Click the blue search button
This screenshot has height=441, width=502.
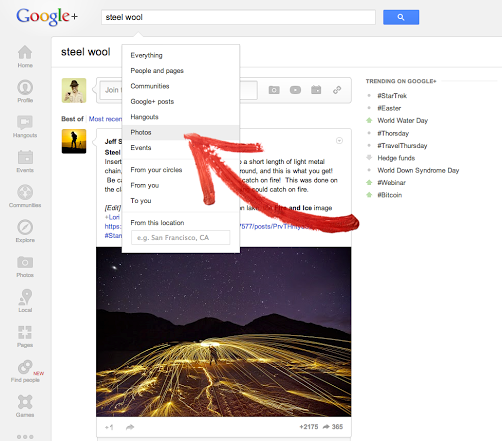coord(401,17)
